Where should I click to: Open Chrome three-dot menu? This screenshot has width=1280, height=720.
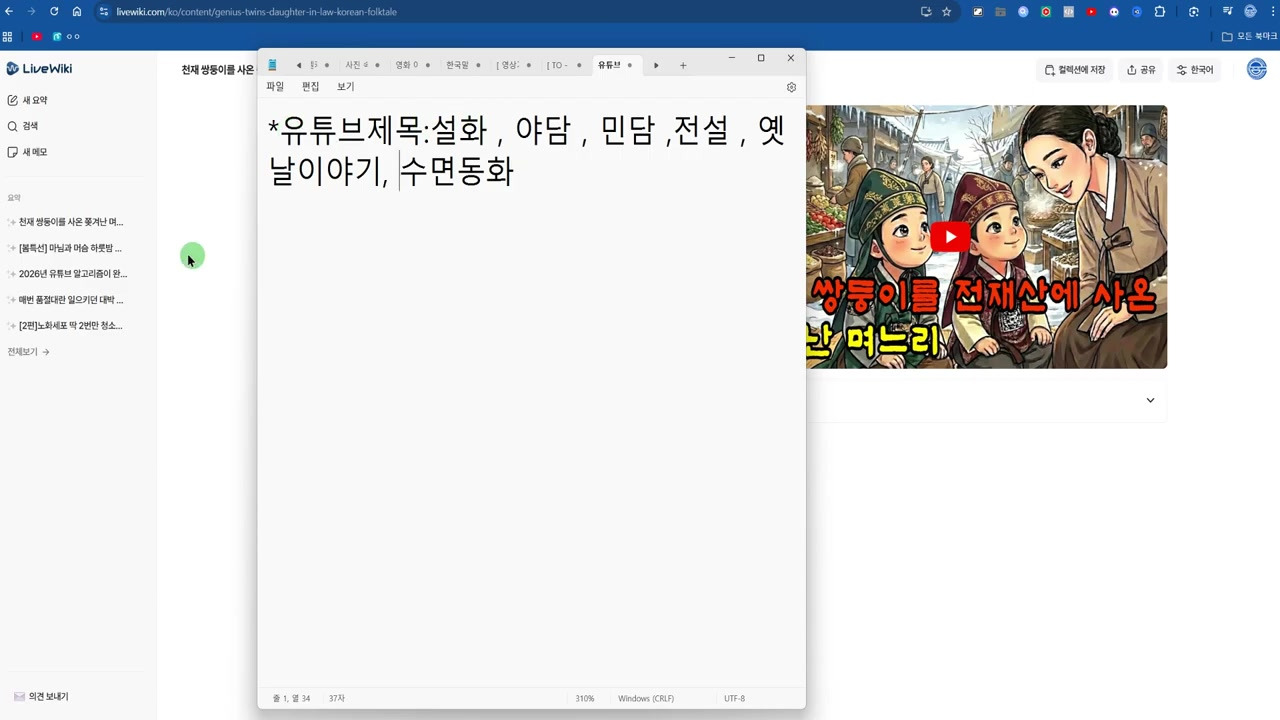[1271, 12]
